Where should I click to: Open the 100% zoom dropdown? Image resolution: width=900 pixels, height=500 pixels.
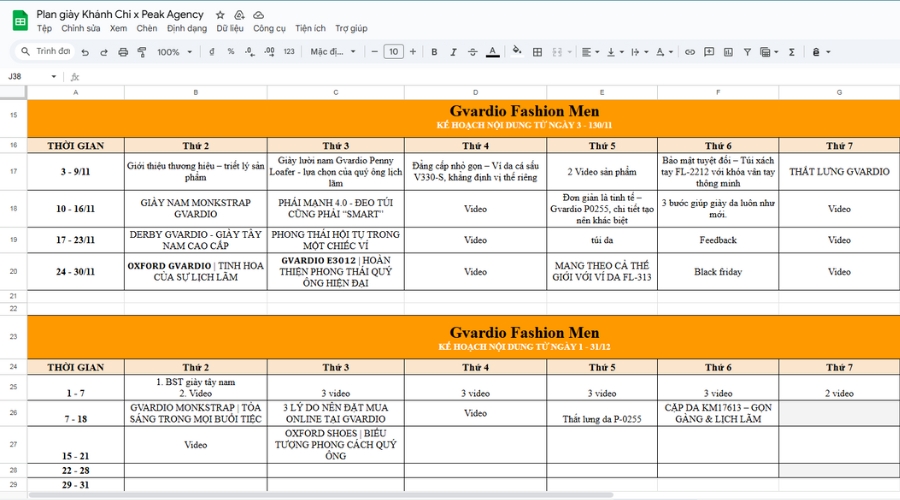click(x=174, y=52)
